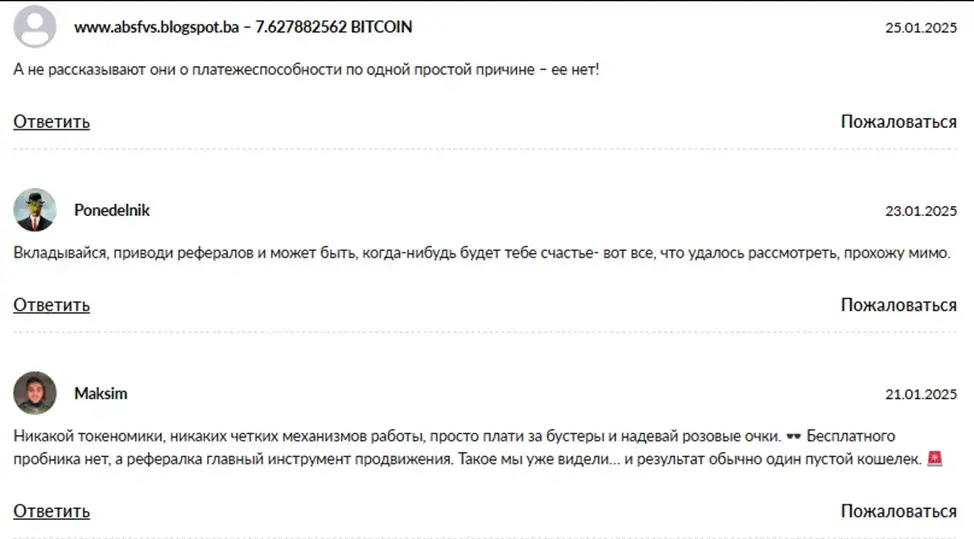
Task: Click the 23.01.2025 comment date
Action: [x=921, y=211]
